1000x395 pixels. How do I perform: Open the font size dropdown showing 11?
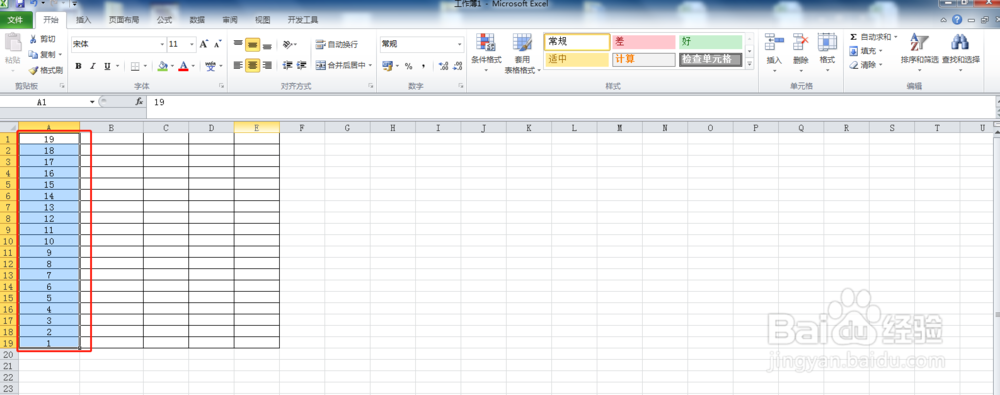[192, 45]
